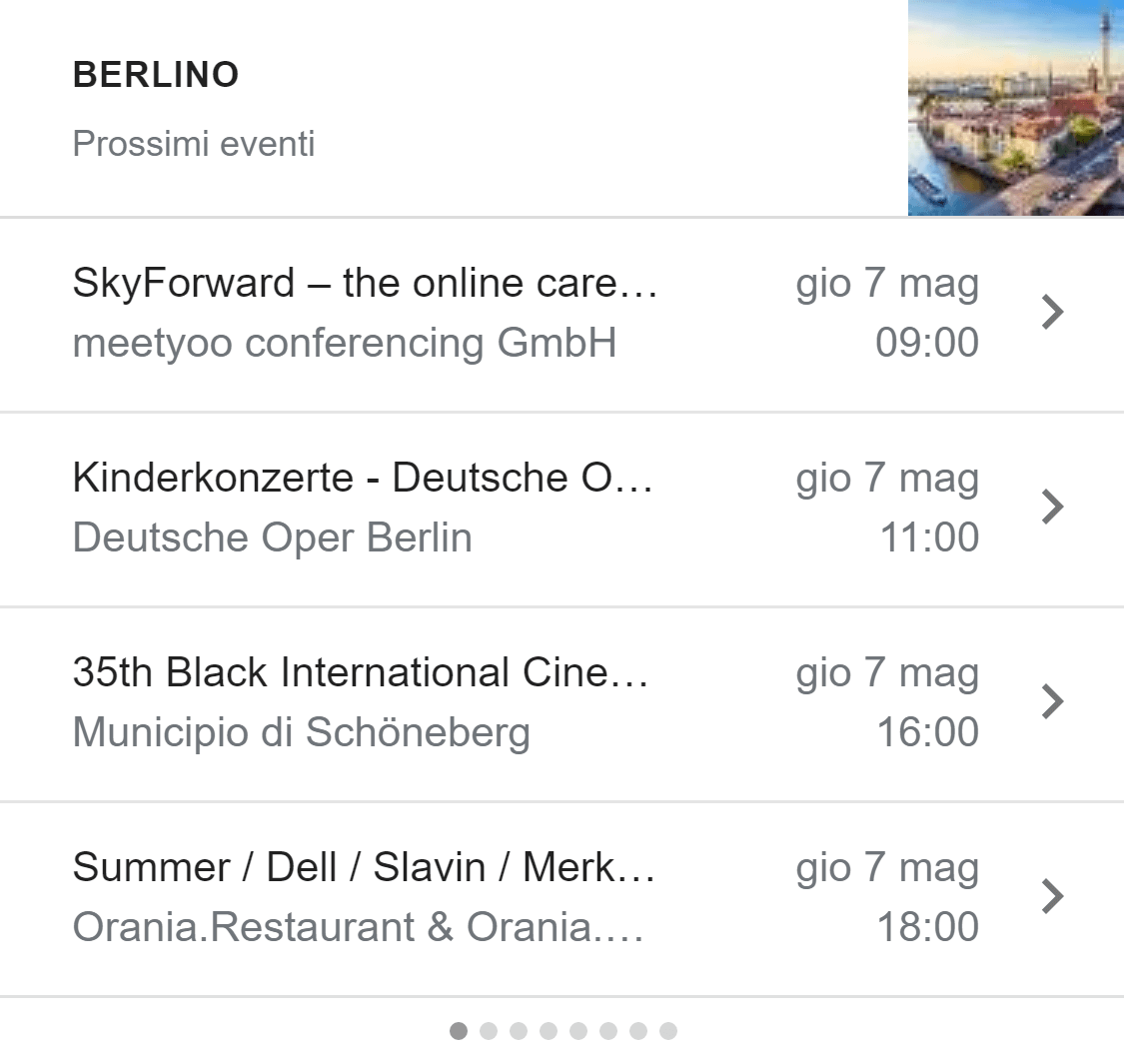
Task: Click the Municipio di Schöneberg venue text
Action: point(302,732)
